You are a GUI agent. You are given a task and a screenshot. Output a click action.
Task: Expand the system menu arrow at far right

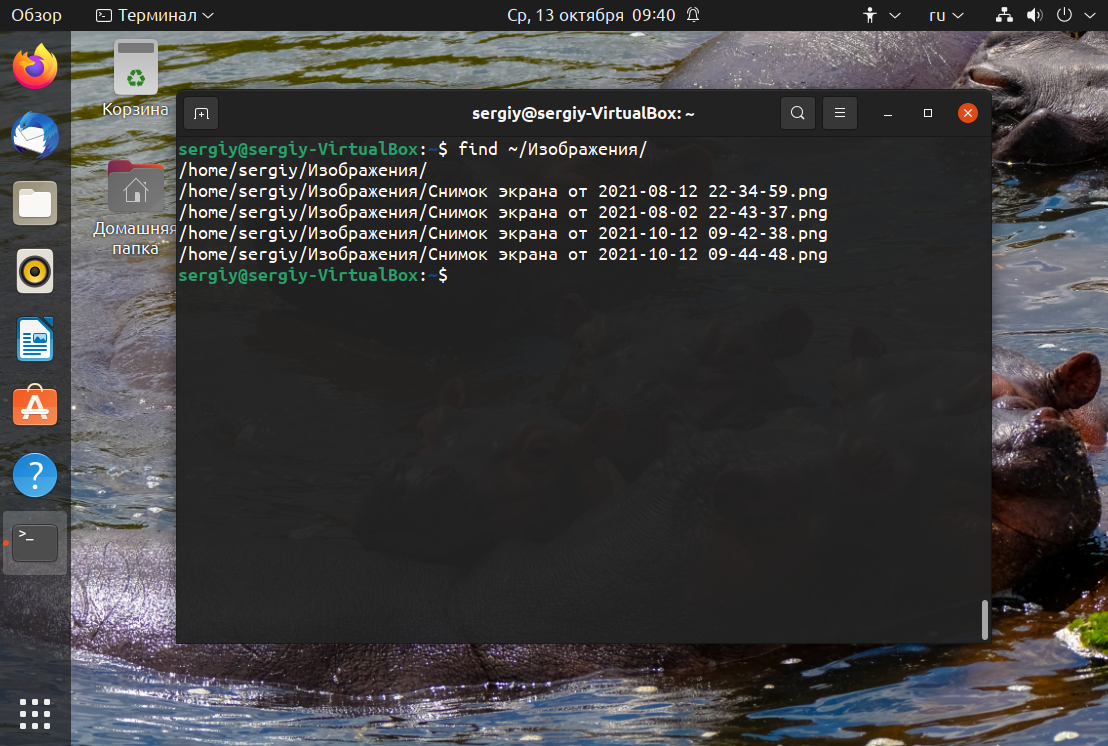coord(1090,15)
